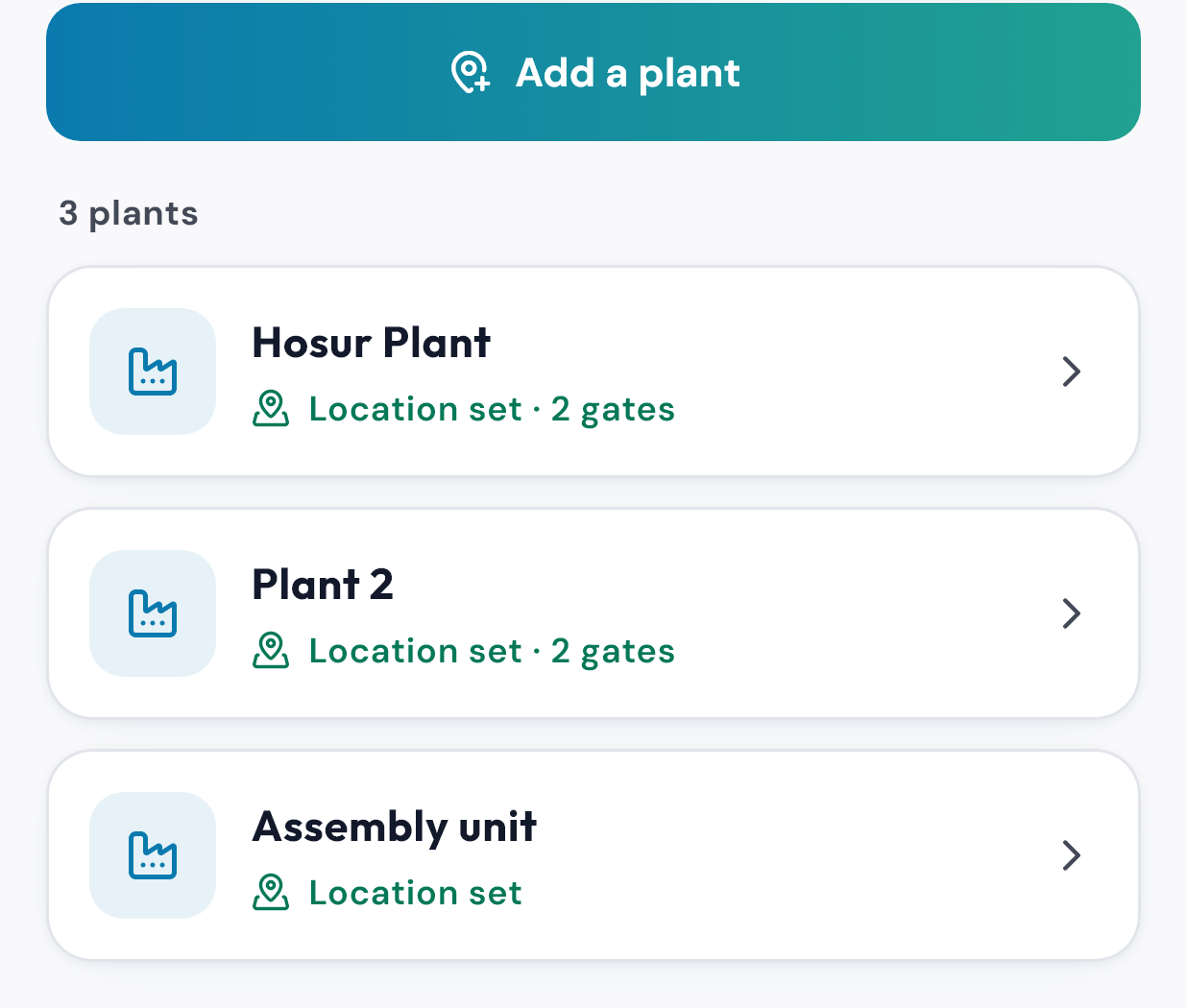This screenshot has width=1187, height=1008.
Task: Click the factory icon beside Assembly unit
Action: click(x=153, y=855)
